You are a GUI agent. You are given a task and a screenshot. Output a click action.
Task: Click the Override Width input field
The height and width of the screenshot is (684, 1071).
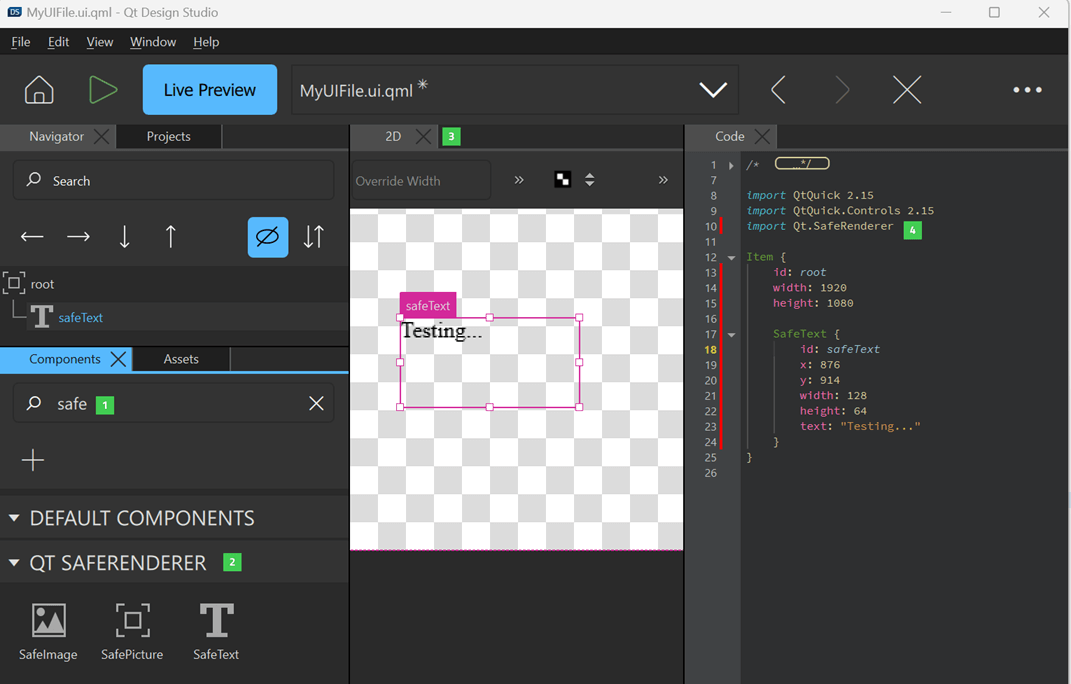pyautogui.click(x=420, y=181)
